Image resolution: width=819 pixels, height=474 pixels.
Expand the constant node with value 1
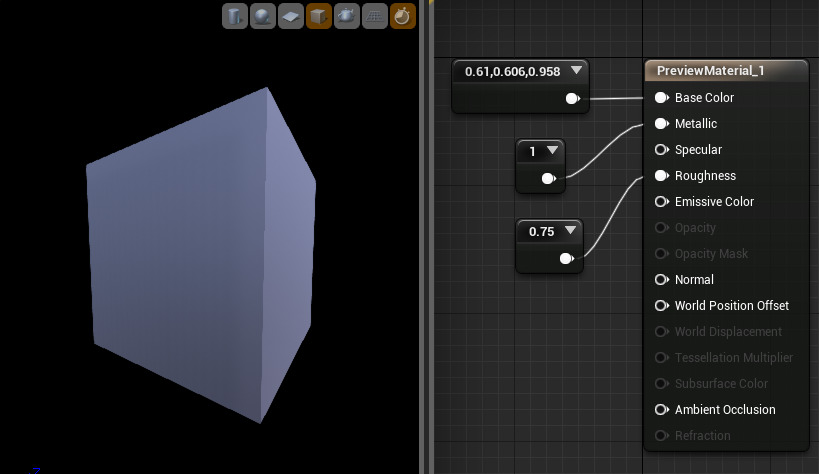[553, 151]
